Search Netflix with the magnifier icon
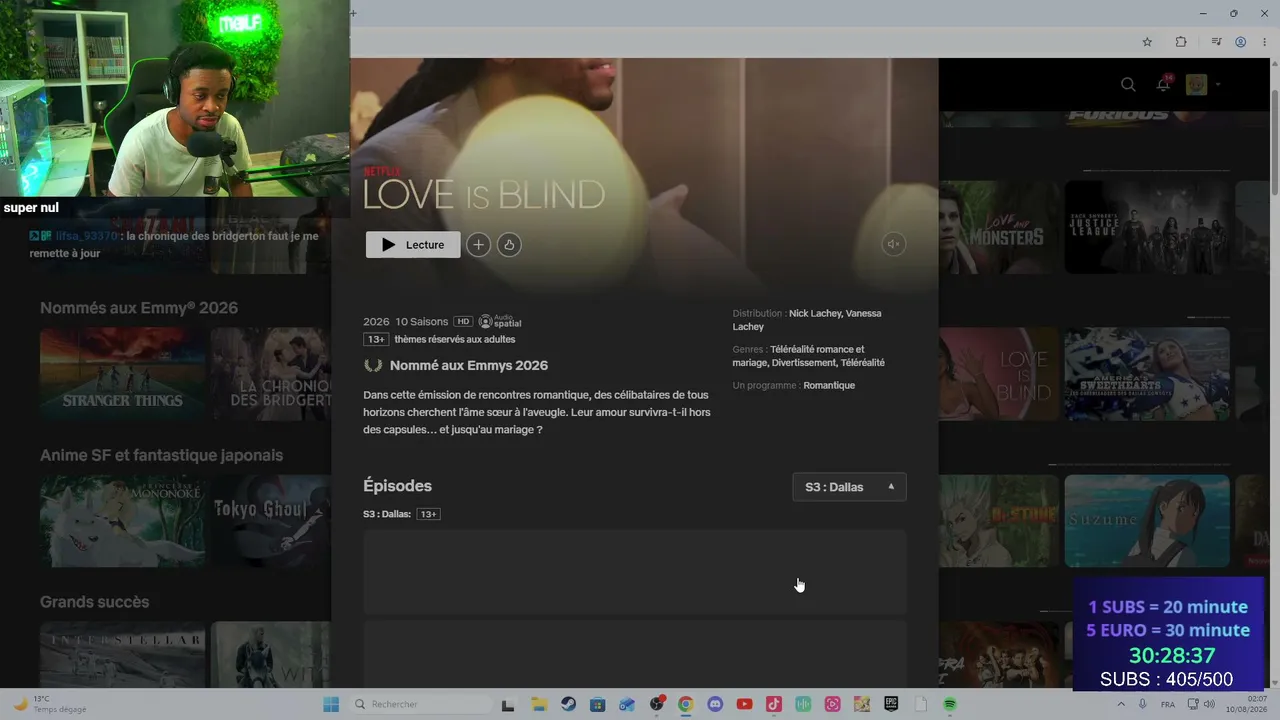 click(x=1128, y=85)
